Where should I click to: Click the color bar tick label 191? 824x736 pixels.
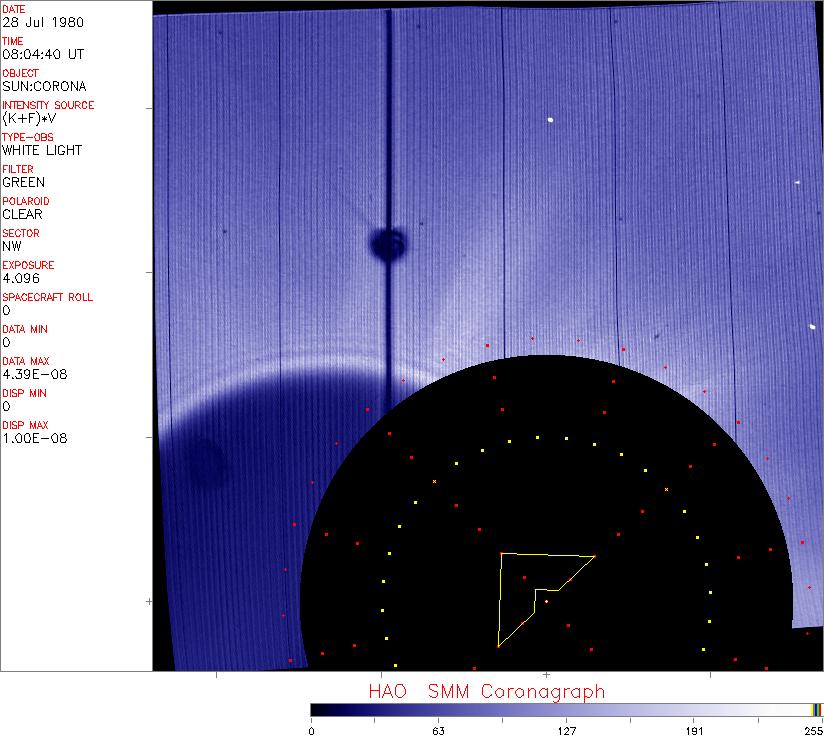694,731
